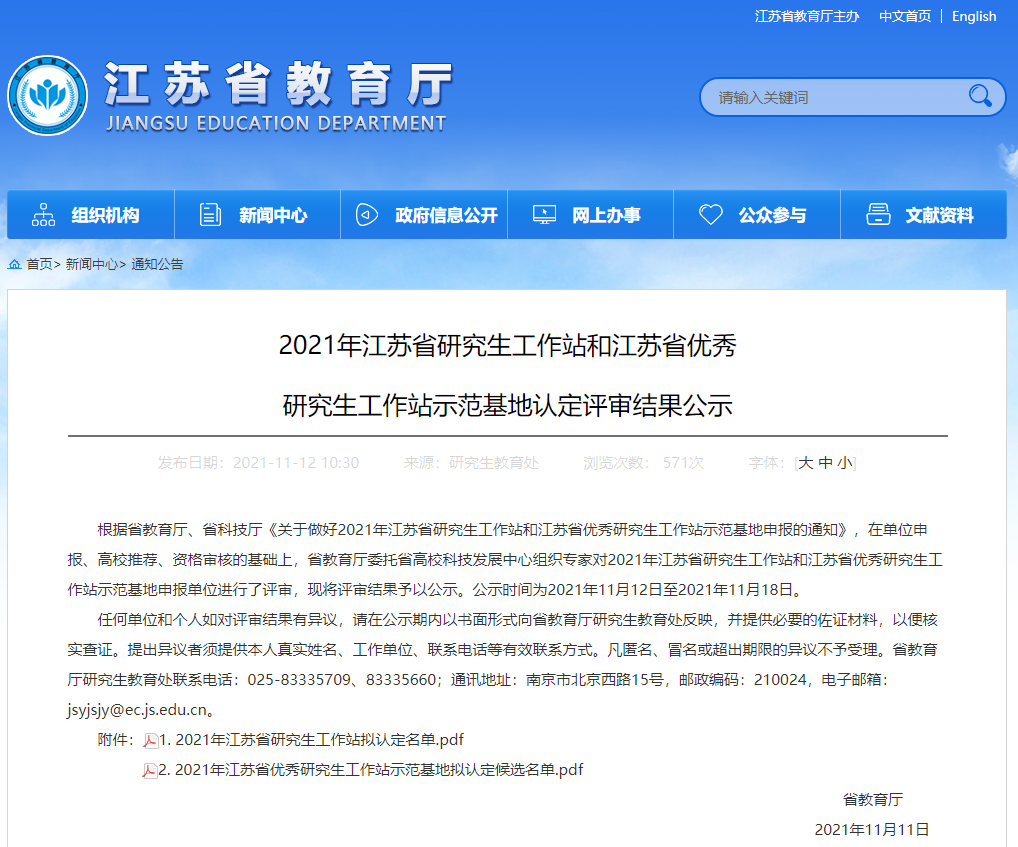Go to 通知公告 in the breadcrumb
1018x847 pixels.
coord(157,264)
